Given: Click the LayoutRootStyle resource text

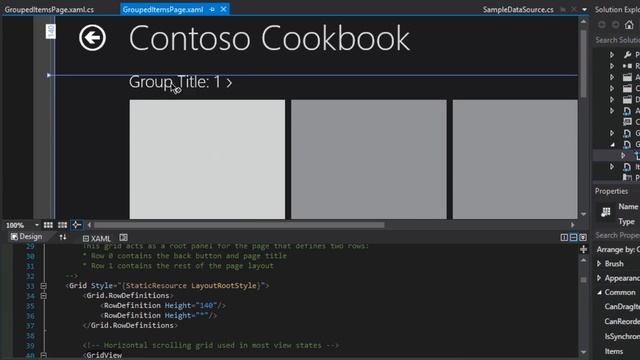Looking at the screenshot, I should click(224, 285).
